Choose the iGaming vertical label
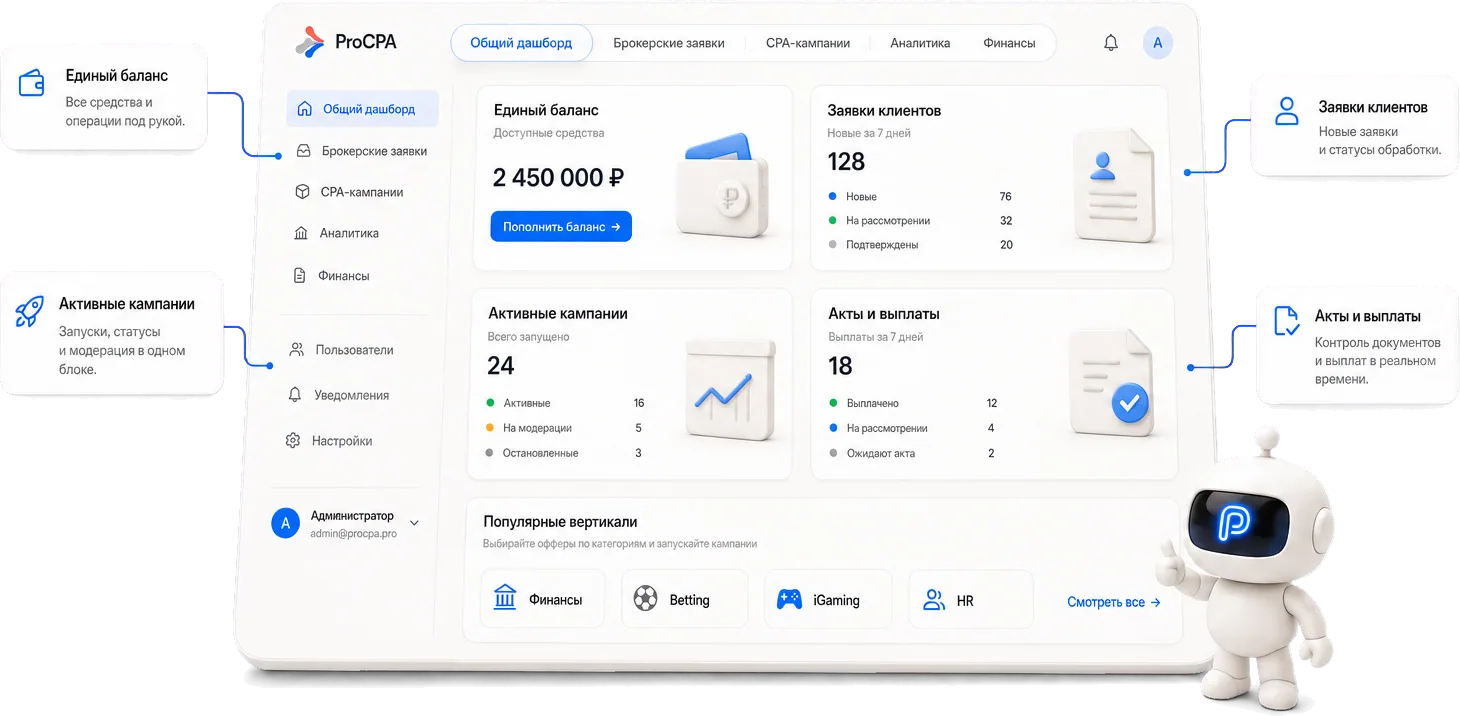 (836, 600)
